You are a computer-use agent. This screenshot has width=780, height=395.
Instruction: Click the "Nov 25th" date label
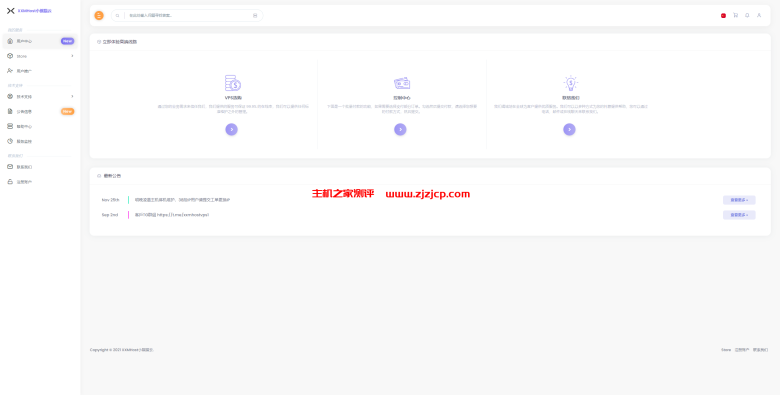[x=110, y=200]
